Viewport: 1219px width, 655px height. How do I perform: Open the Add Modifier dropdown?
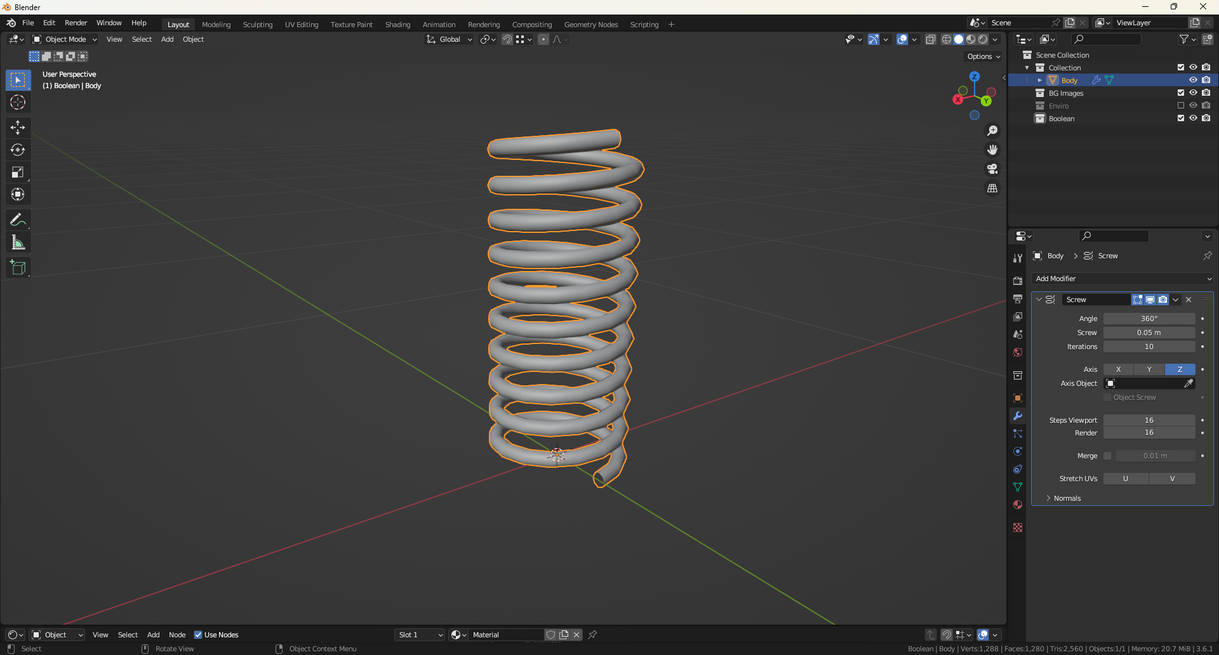pyautogui.click(x=1122, y=279)
